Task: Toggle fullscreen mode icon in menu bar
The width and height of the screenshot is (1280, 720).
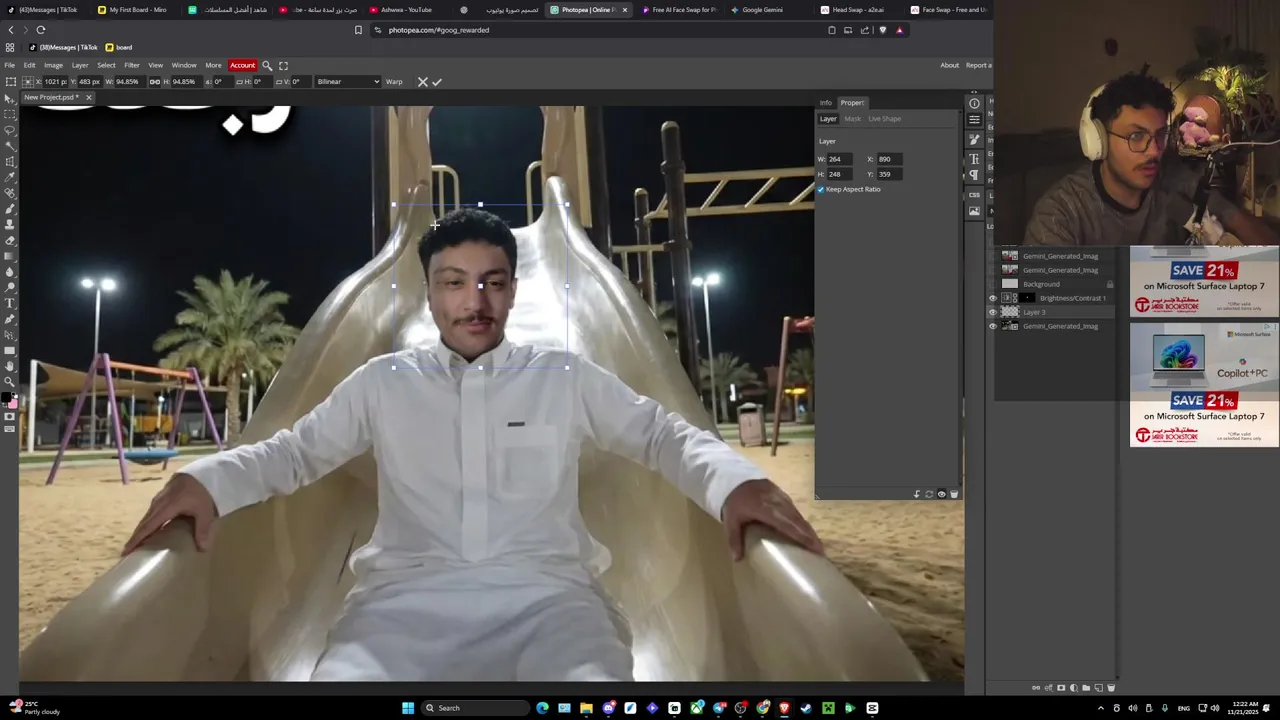Action: 283,65
